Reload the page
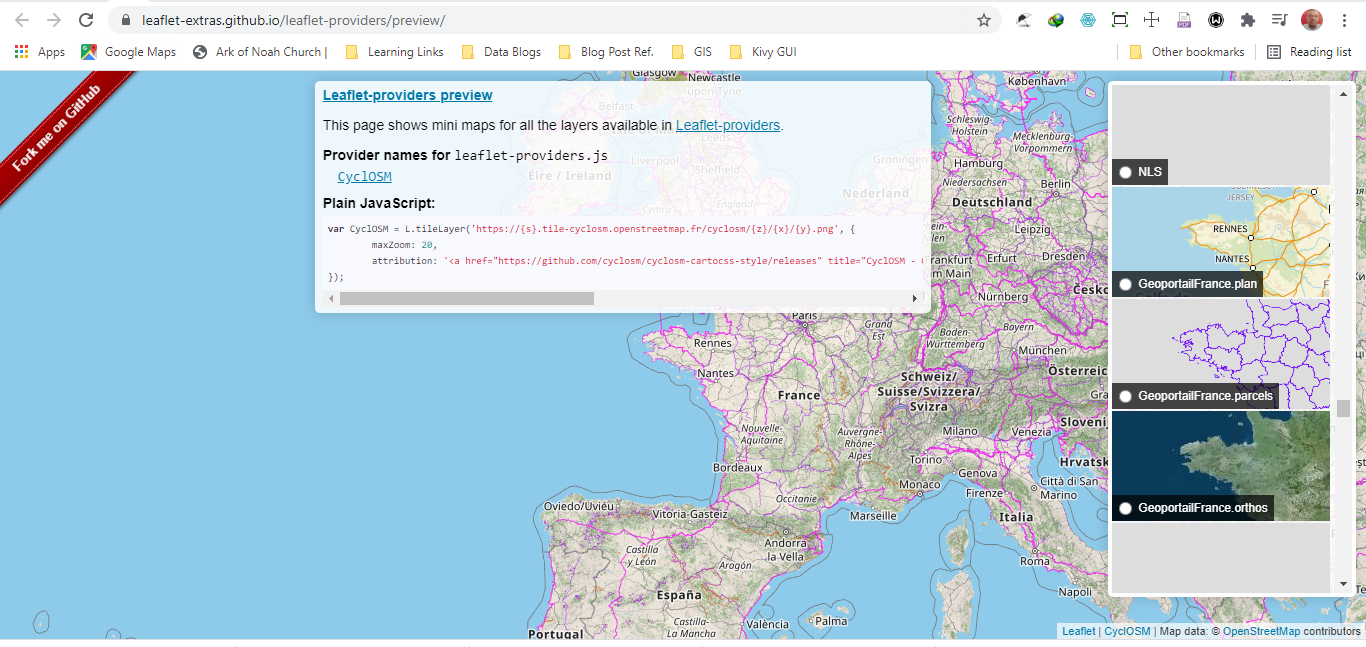This screenshot has width=1366, height=647. [x=86, y=20]
